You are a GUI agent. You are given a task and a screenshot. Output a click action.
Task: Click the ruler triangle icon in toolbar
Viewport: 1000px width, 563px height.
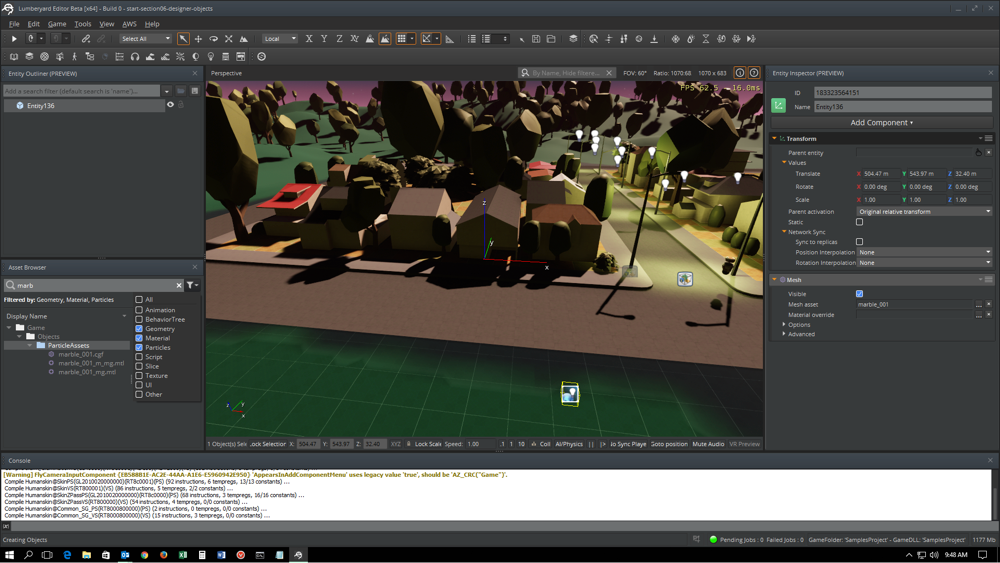(450, 39)
